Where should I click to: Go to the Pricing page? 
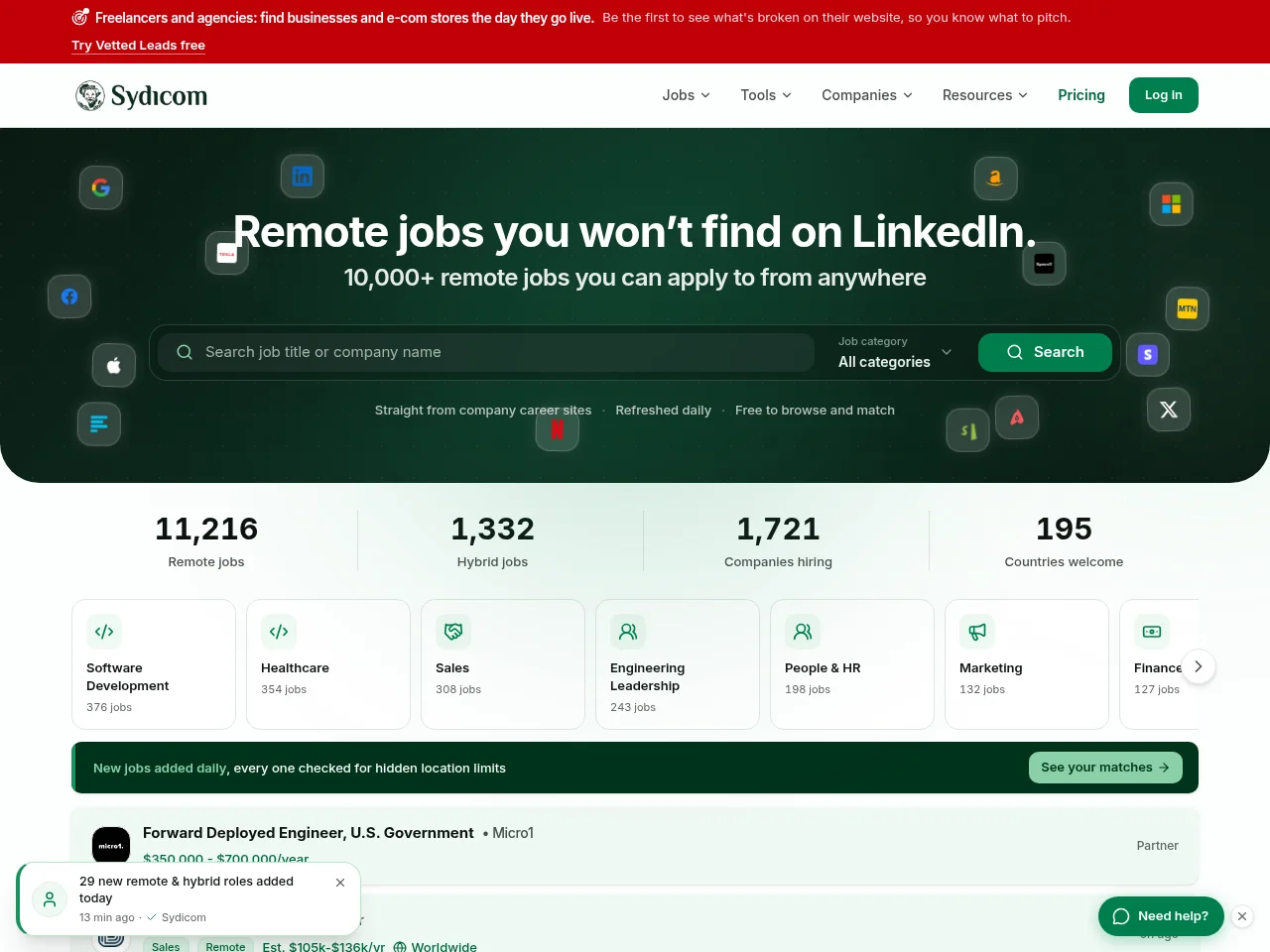pyautogui.click(x=1081, y=95)
